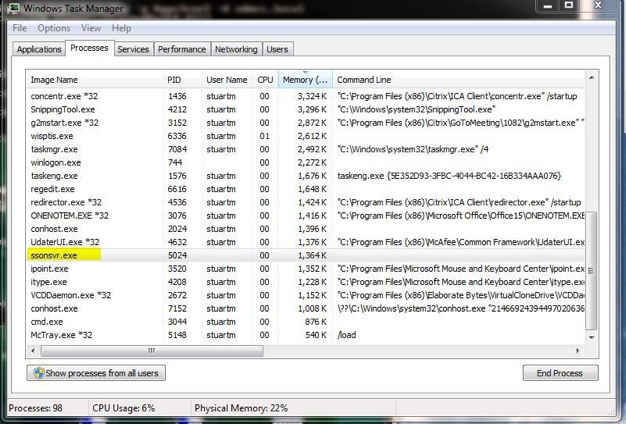Click the End Process button
This screenshot has height=424, width=626.
(560, 373)
